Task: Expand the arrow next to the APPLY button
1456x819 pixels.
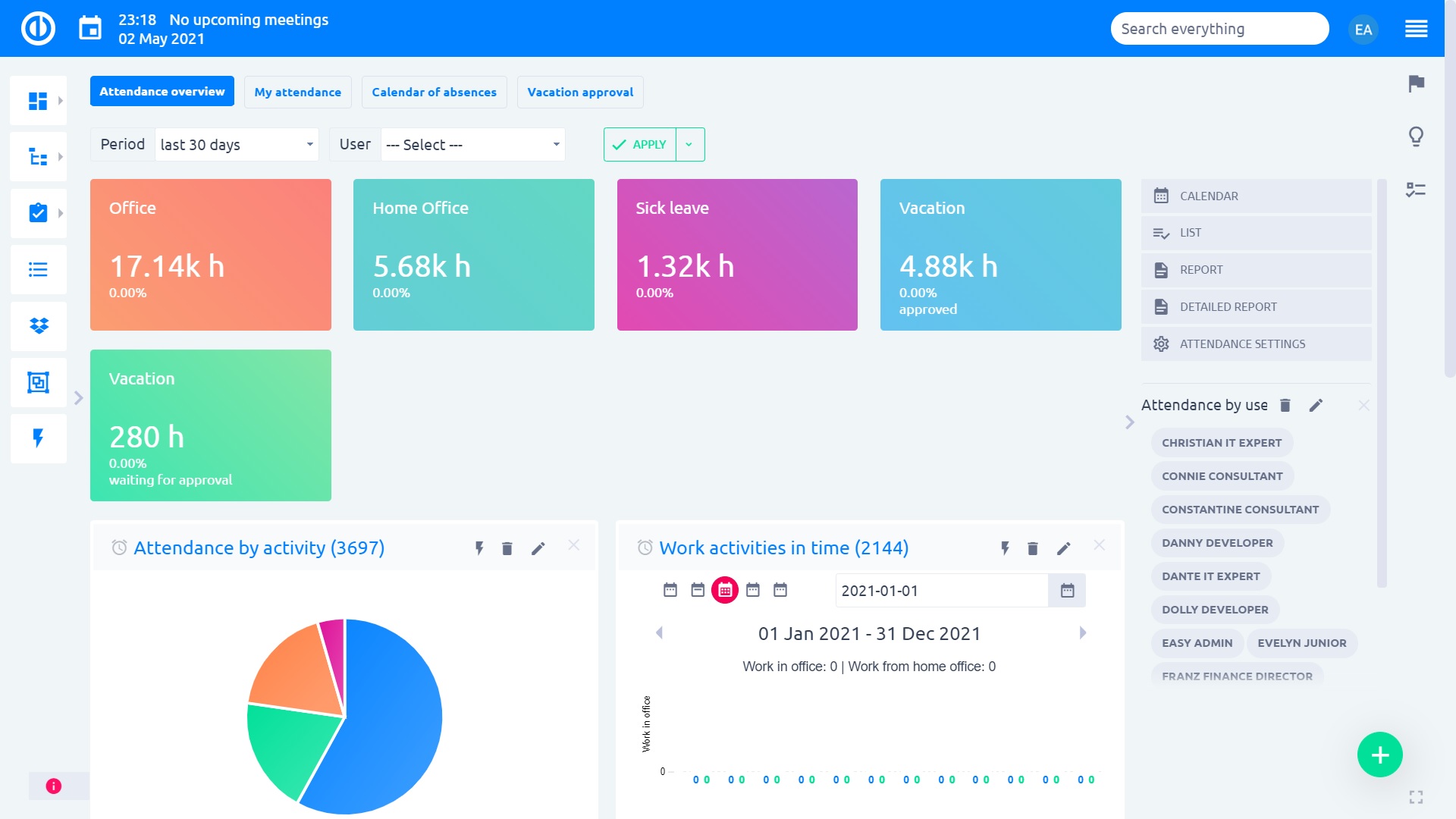Action: pos(689,144)
